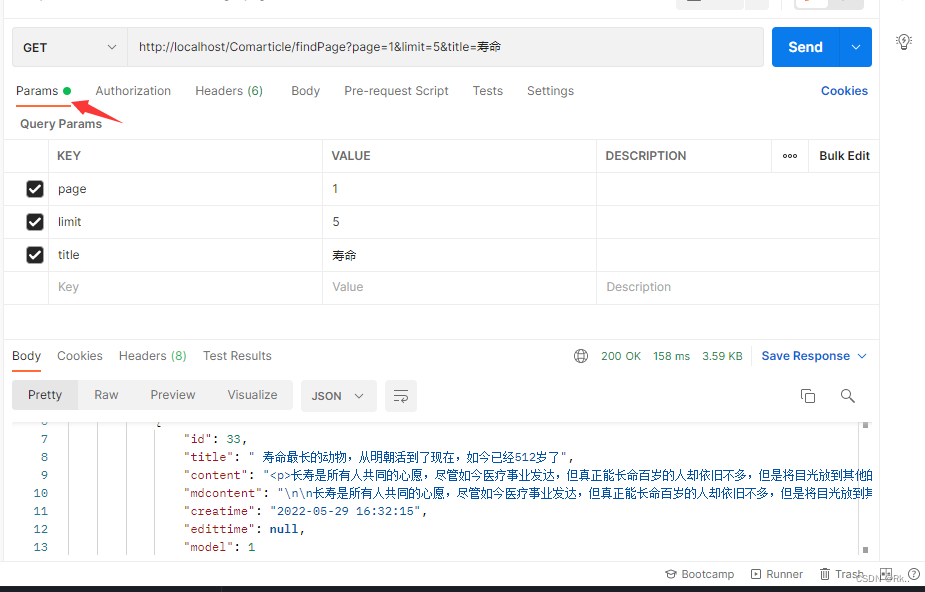The width and height of the screenshot is (925, 592).
Task: Open Trash in the status bar
Action: coord(842,574)
